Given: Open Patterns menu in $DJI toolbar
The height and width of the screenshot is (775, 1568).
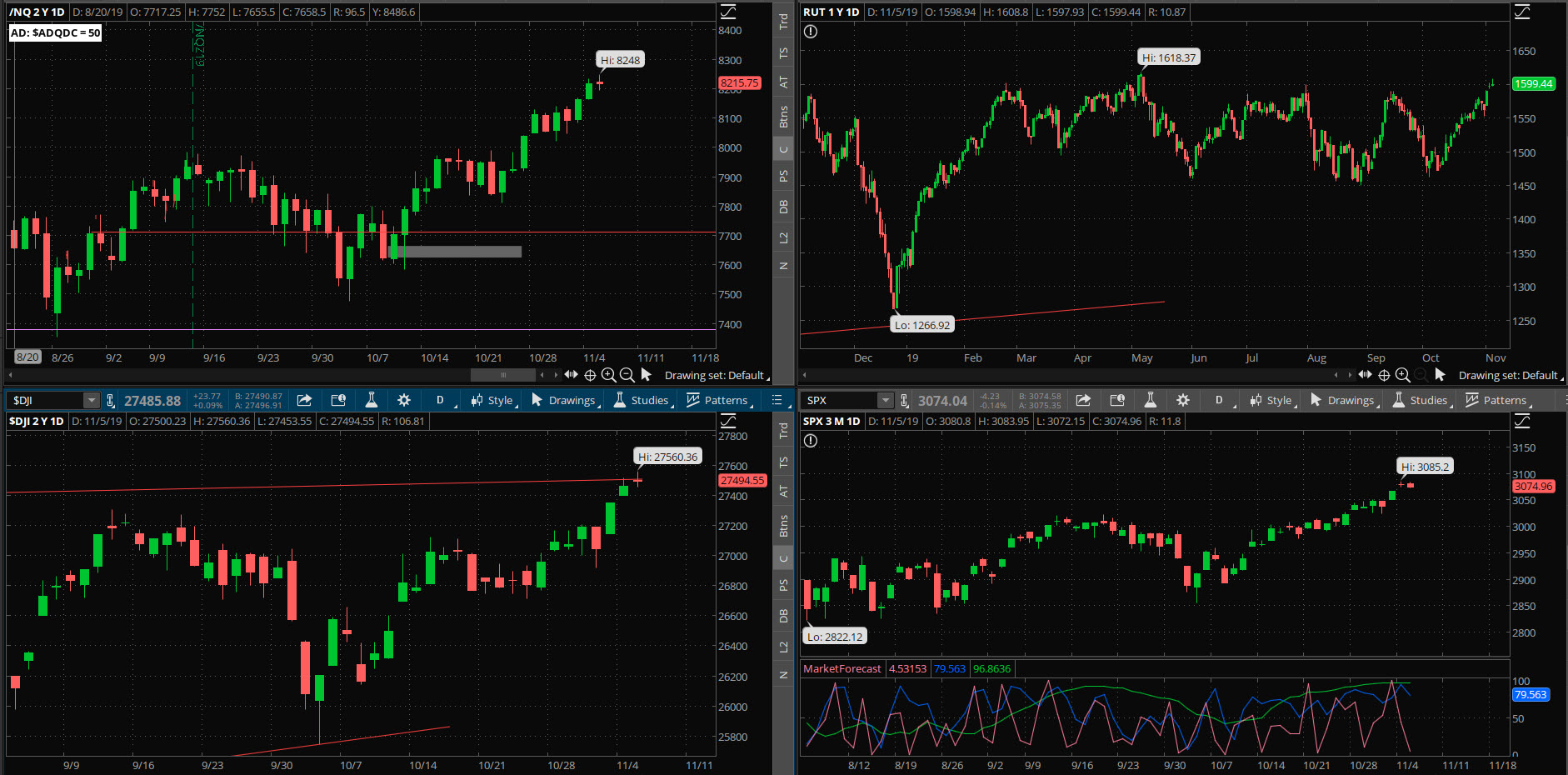Looking at the screenshot, I should pyautogui.click(x=719, y=400).
